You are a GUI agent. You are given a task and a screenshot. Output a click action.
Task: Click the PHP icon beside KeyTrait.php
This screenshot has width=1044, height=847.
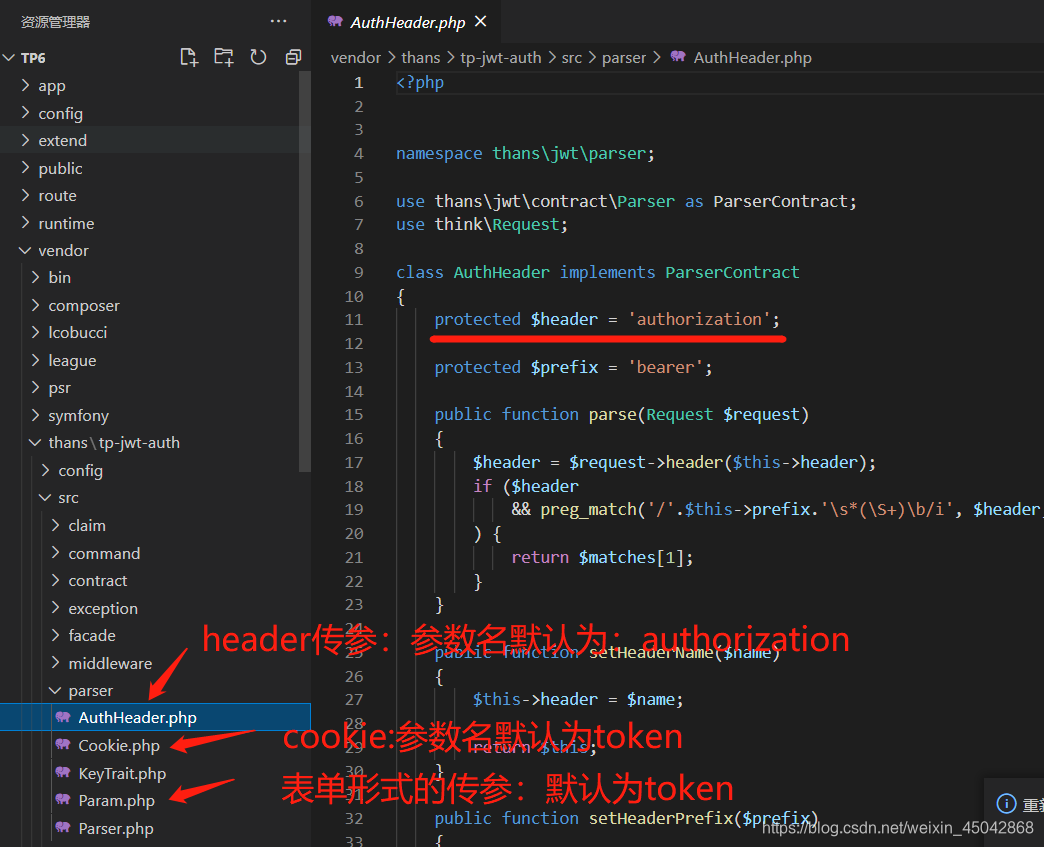63,773
